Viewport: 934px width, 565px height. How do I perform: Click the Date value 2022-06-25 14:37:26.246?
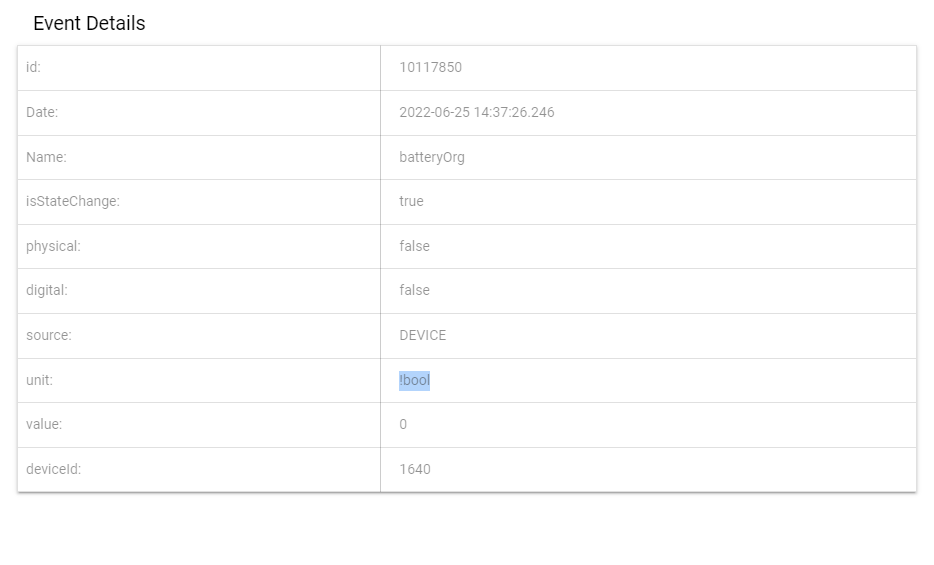[477, 113]
